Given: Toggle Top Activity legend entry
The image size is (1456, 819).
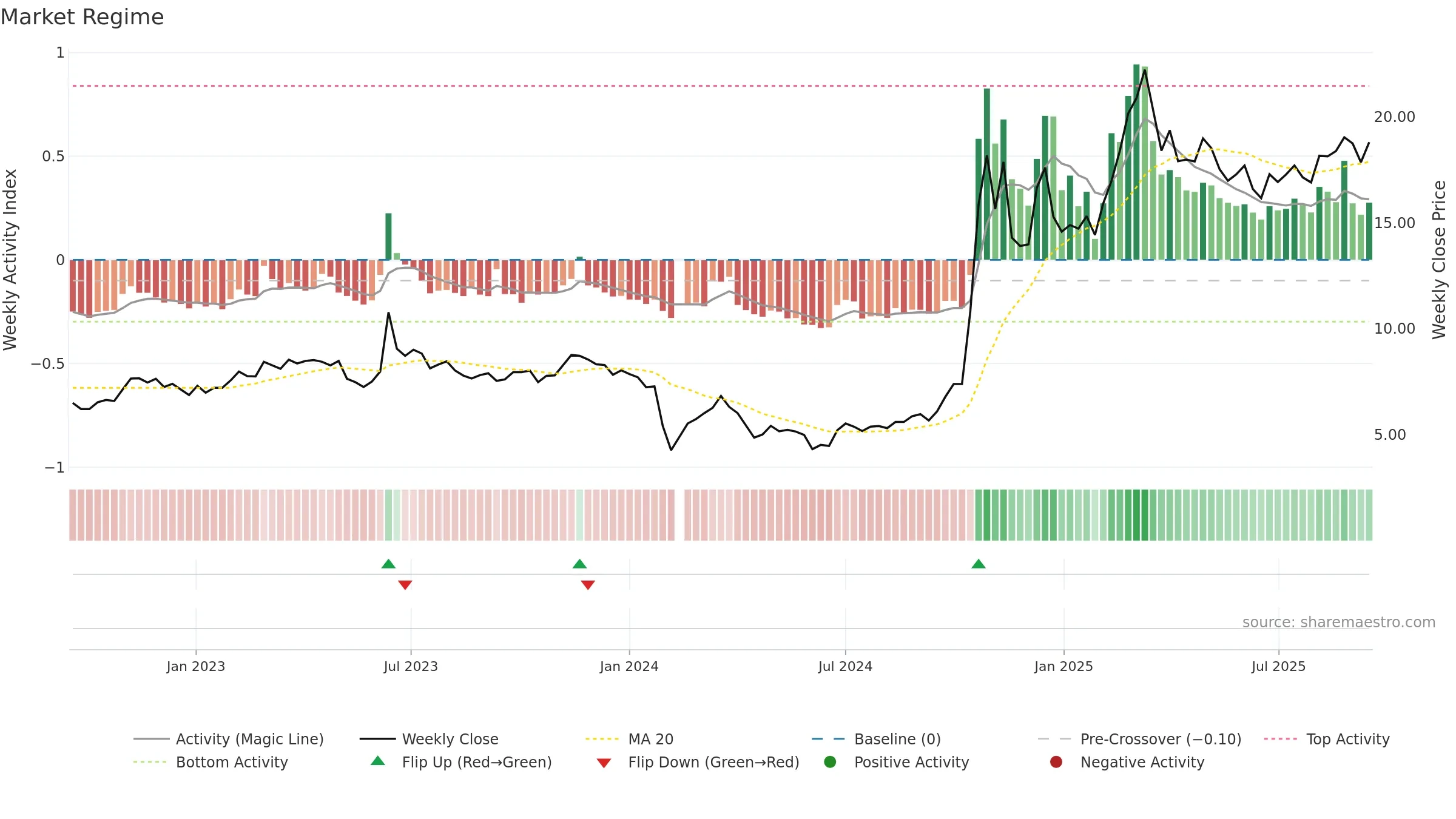Looking at the screenshot, I should (x=1327, y=739).
